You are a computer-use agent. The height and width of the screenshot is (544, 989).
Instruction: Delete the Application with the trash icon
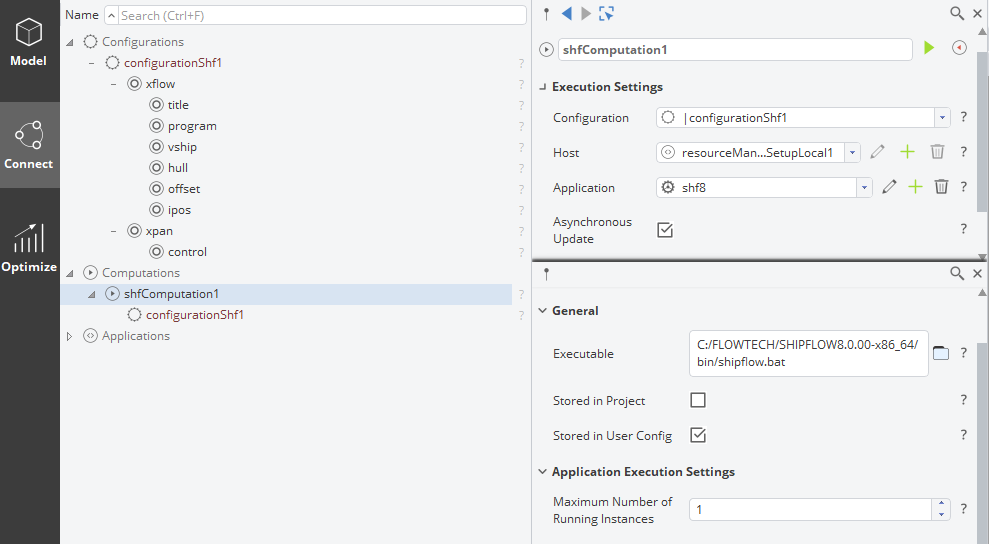(x=941, y=187)
